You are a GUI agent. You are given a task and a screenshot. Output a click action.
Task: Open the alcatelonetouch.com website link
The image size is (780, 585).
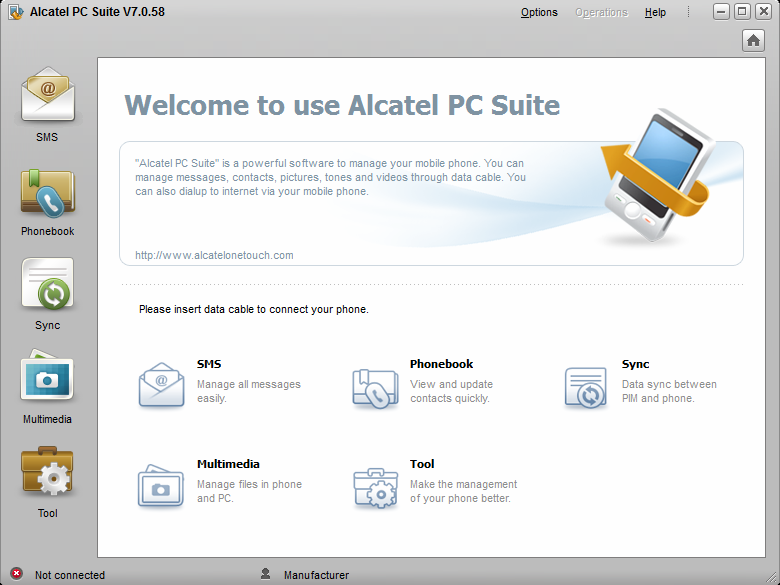pyautogui.click(x=214, y=255)
